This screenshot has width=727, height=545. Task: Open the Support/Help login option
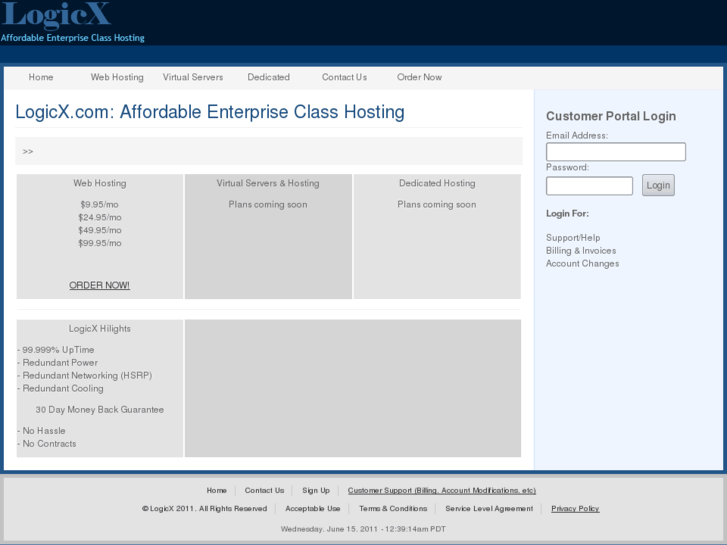(x=573, y=237)
